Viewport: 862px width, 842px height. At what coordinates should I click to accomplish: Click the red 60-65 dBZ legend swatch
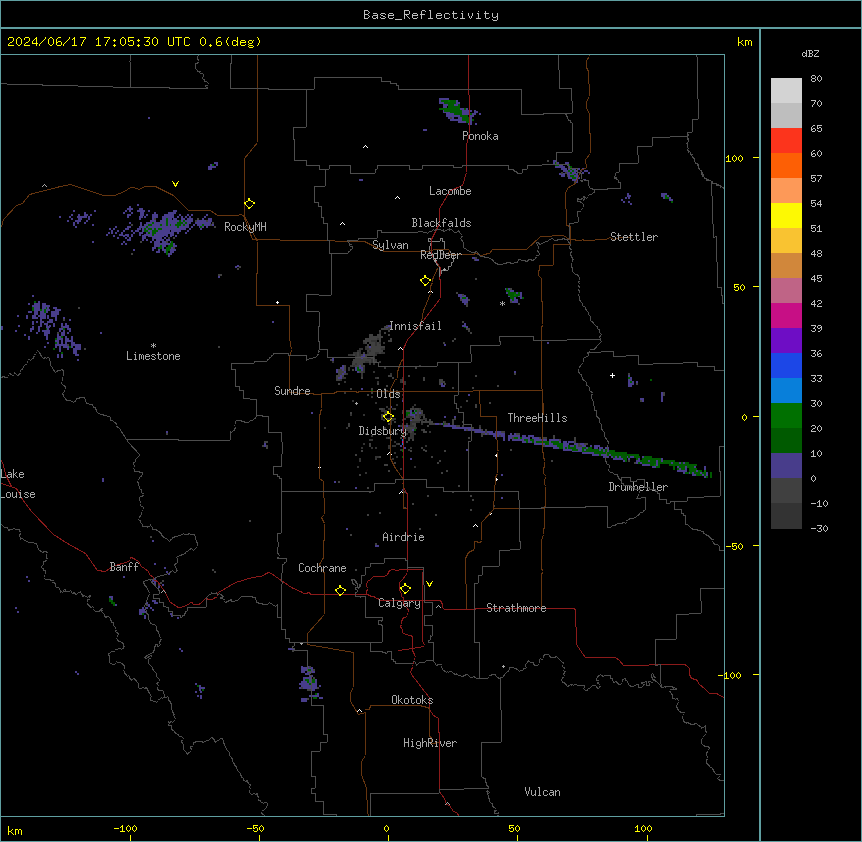tap(786, 141)
